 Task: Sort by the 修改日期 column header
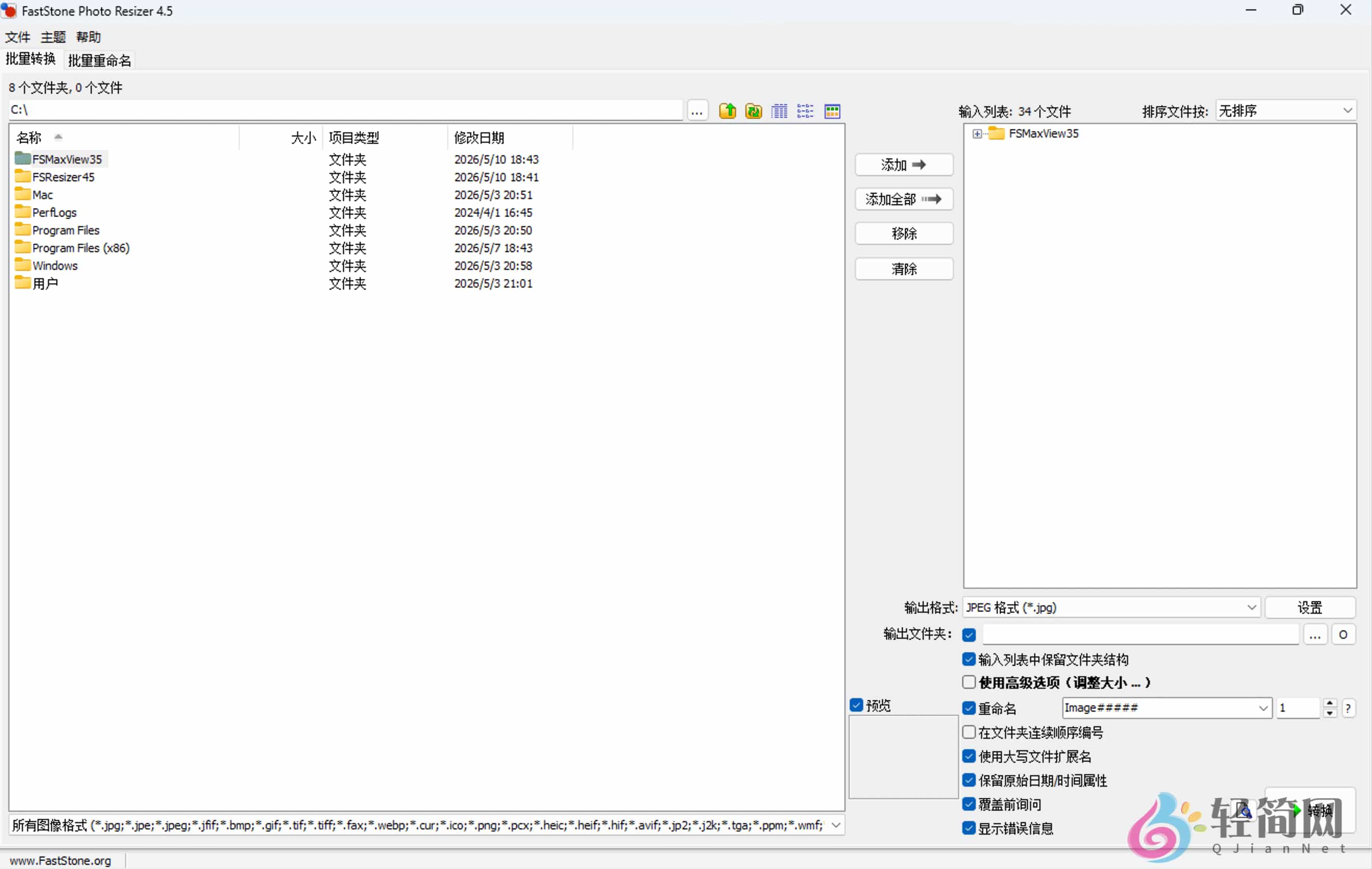coord(510,137)
